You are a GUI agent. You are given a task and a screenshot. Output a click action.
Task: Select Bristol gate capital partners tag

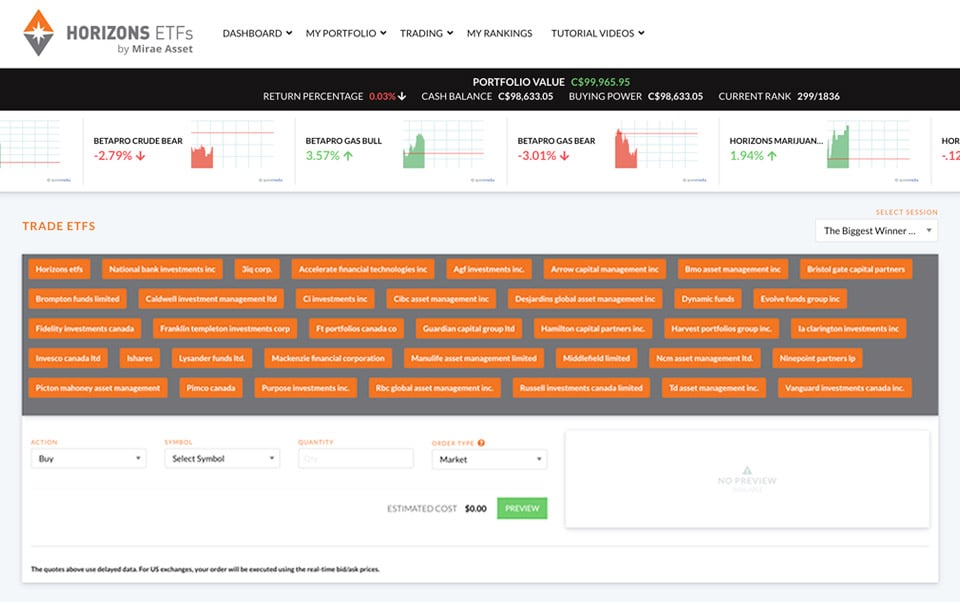856,269
